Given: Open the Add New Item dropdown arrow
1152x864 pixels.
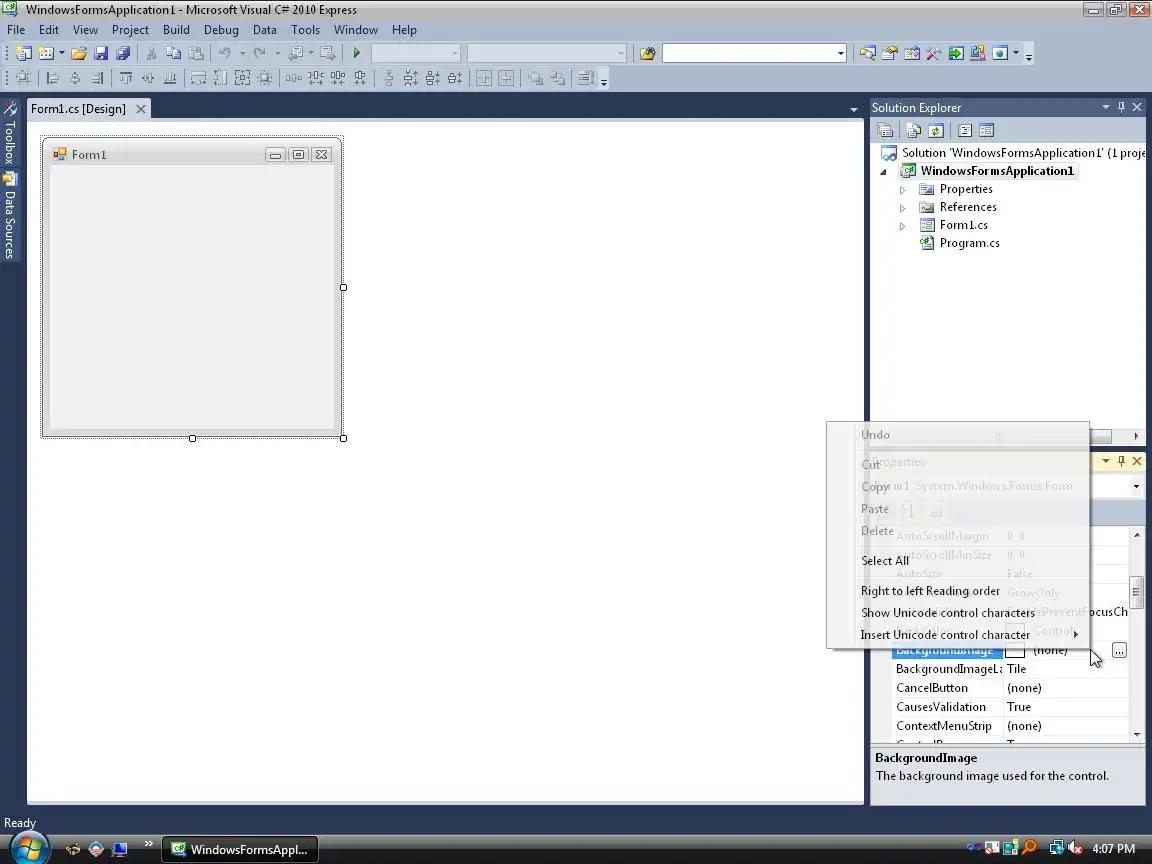Looking at the screenshot, I should (x=62, y=53).
